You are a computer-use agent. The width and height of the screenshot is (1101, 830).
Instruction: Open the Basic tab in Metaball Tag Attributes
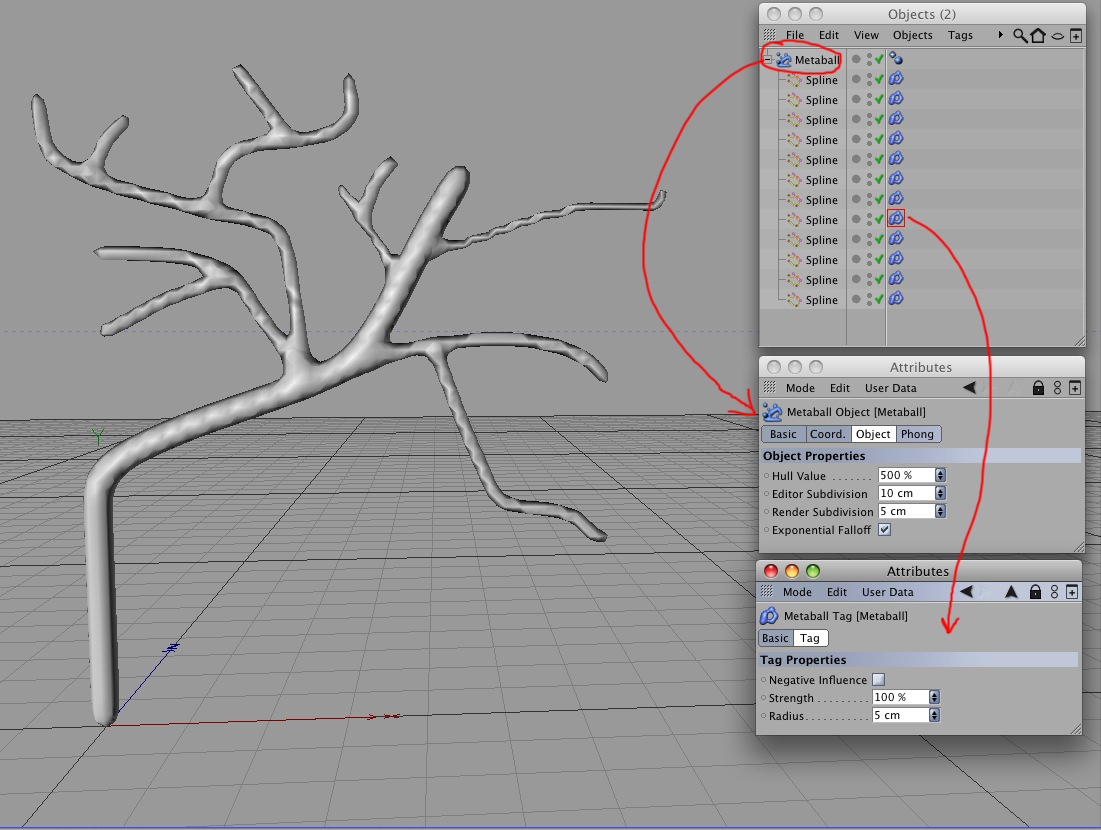coord(775,638)
